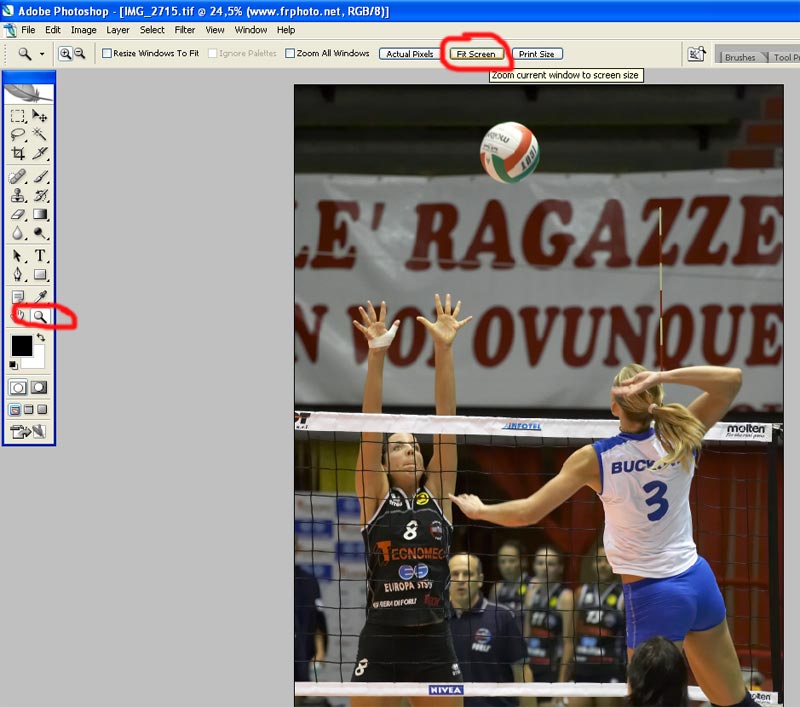Select the Rectangular Marquee tool
Screen dimensions: 800x707
[18, 116]
